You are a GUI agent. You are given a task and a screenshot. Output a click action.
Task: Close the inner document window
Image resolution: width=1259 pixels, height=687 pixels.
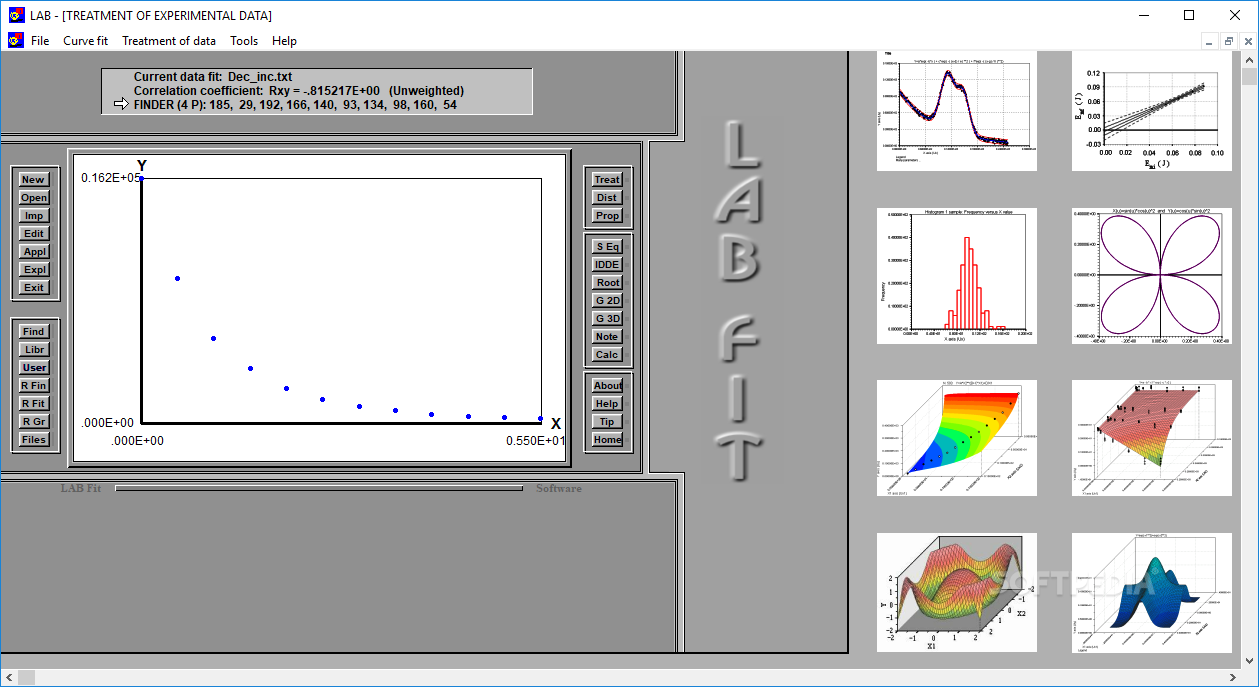pyautogui.click(x=1247, y=41)
